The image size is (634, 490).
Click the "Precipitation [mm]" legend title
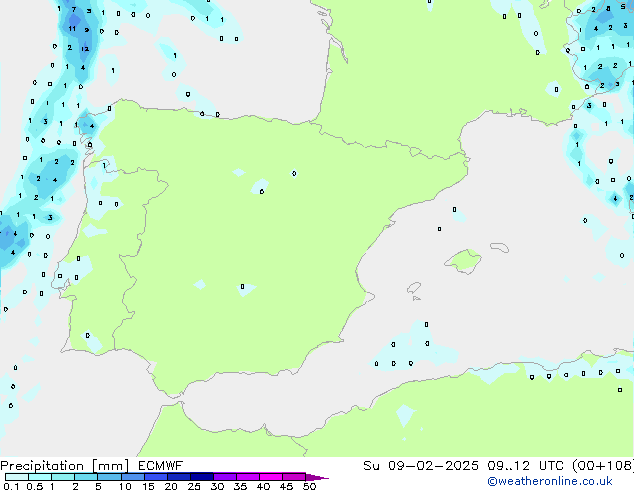64,466
